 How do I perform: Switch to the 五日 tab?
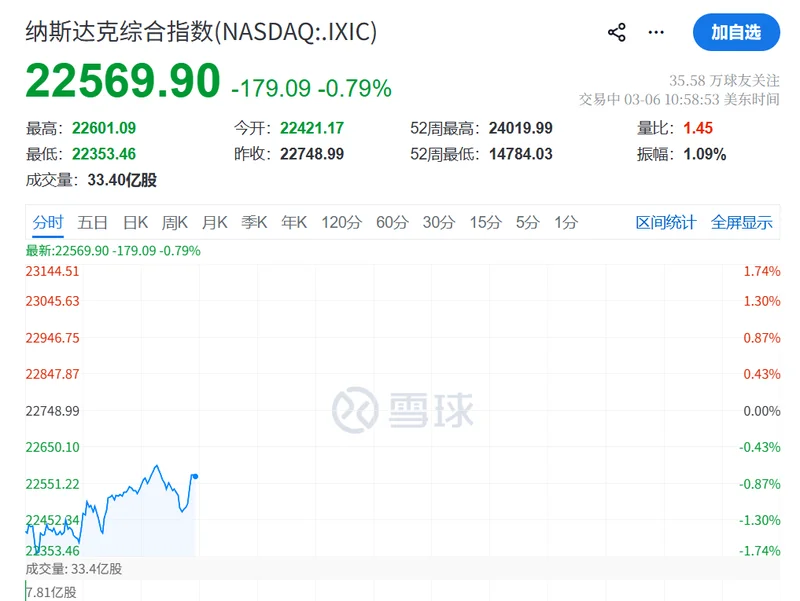[92, 222]
